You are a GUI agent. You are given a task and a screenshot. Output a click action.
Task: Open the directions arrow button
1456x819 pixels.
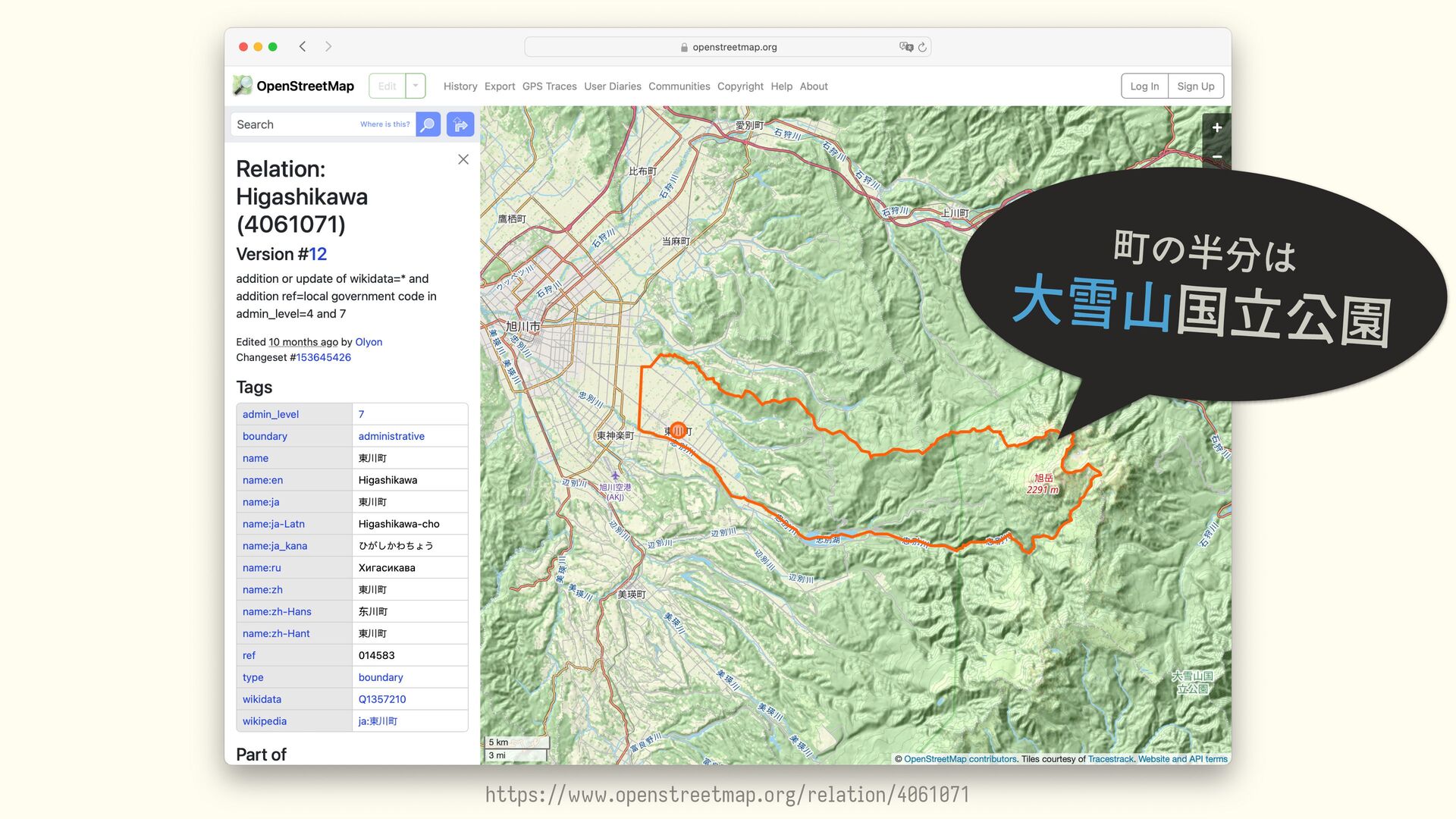tap(460, 124)
